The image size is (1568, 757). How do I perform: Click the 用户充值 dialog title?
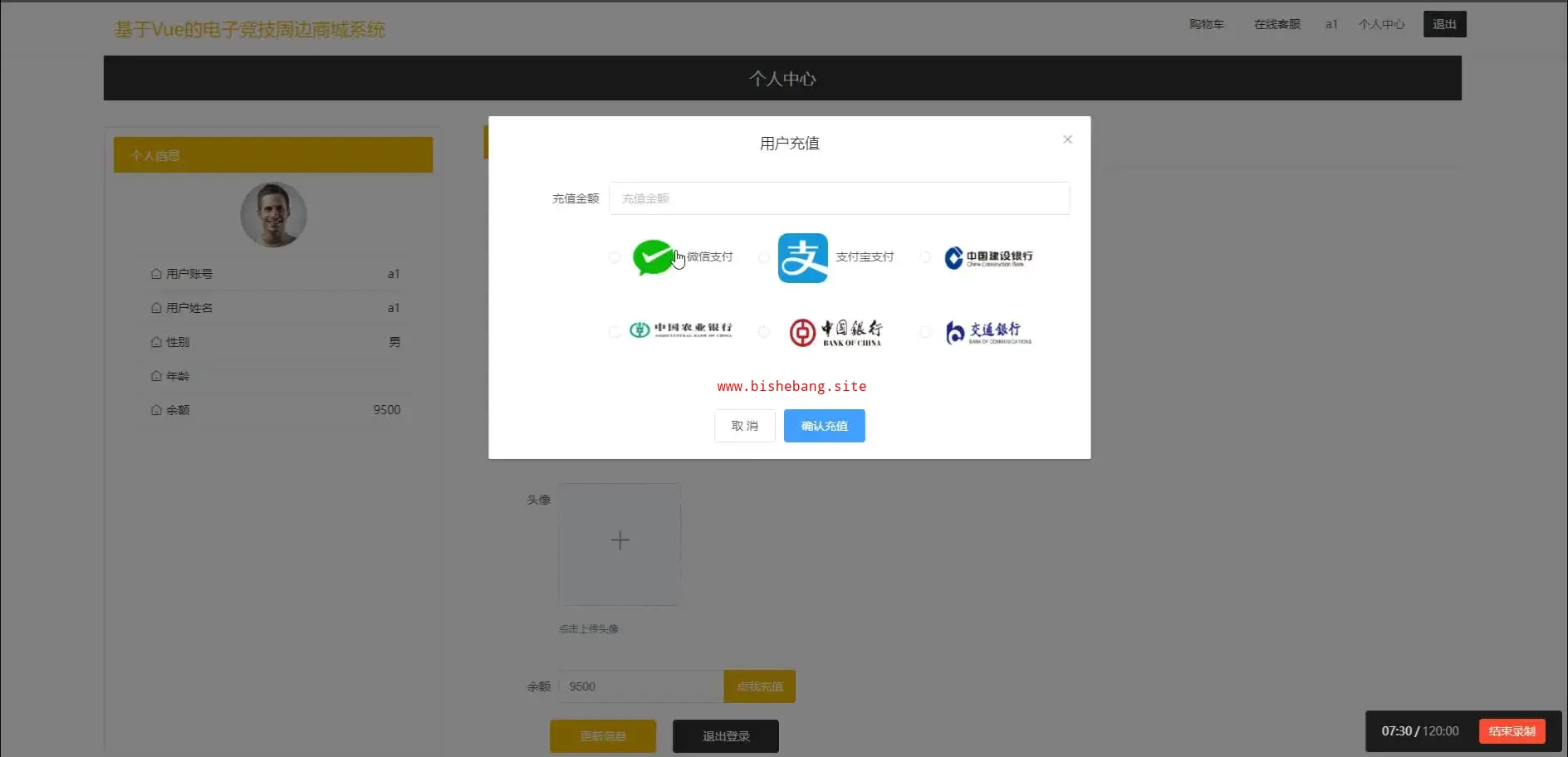[790, 144]
